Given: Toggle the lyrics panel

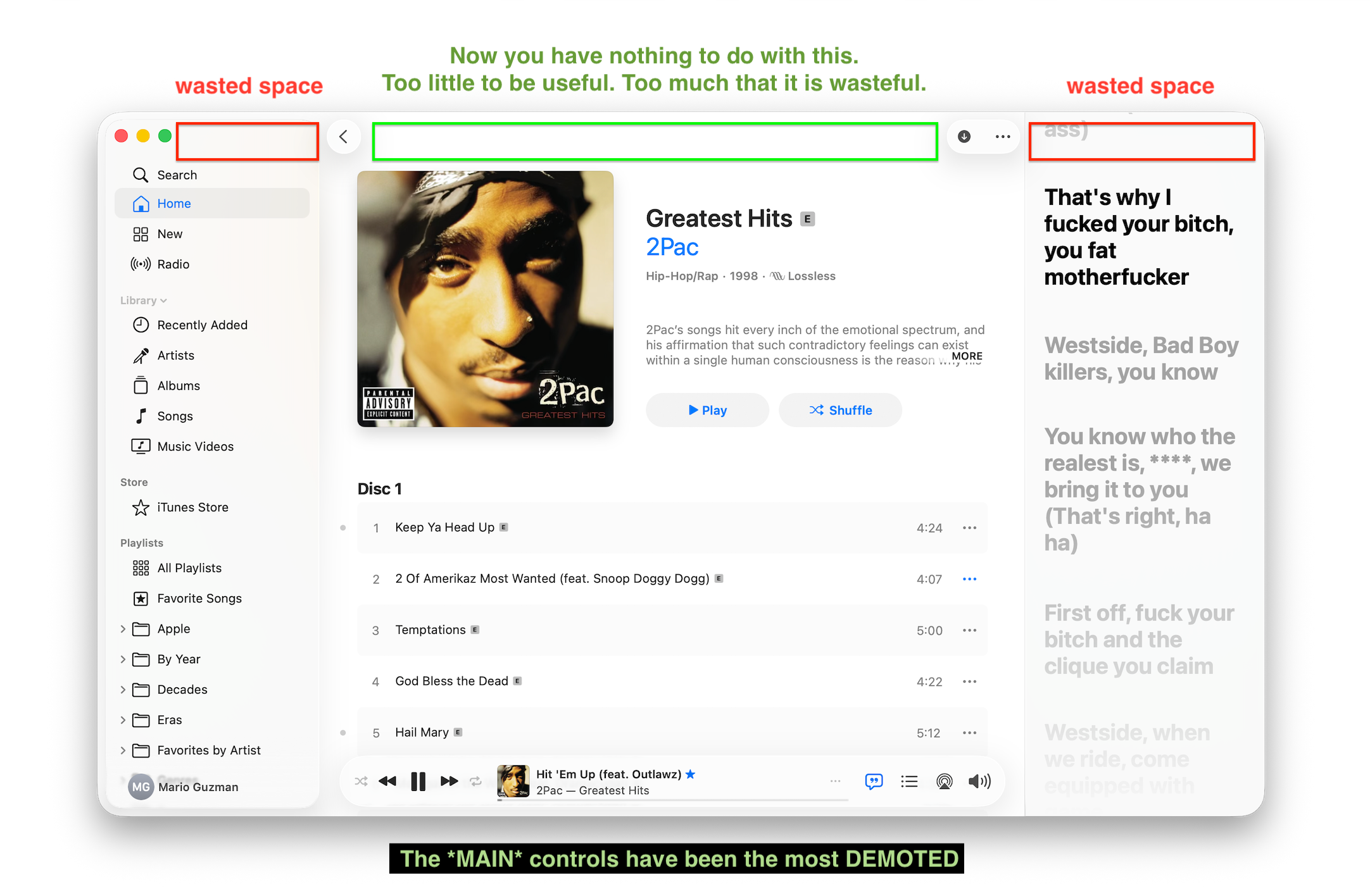Looking at the screenshot, I should [x=874, y=782].
